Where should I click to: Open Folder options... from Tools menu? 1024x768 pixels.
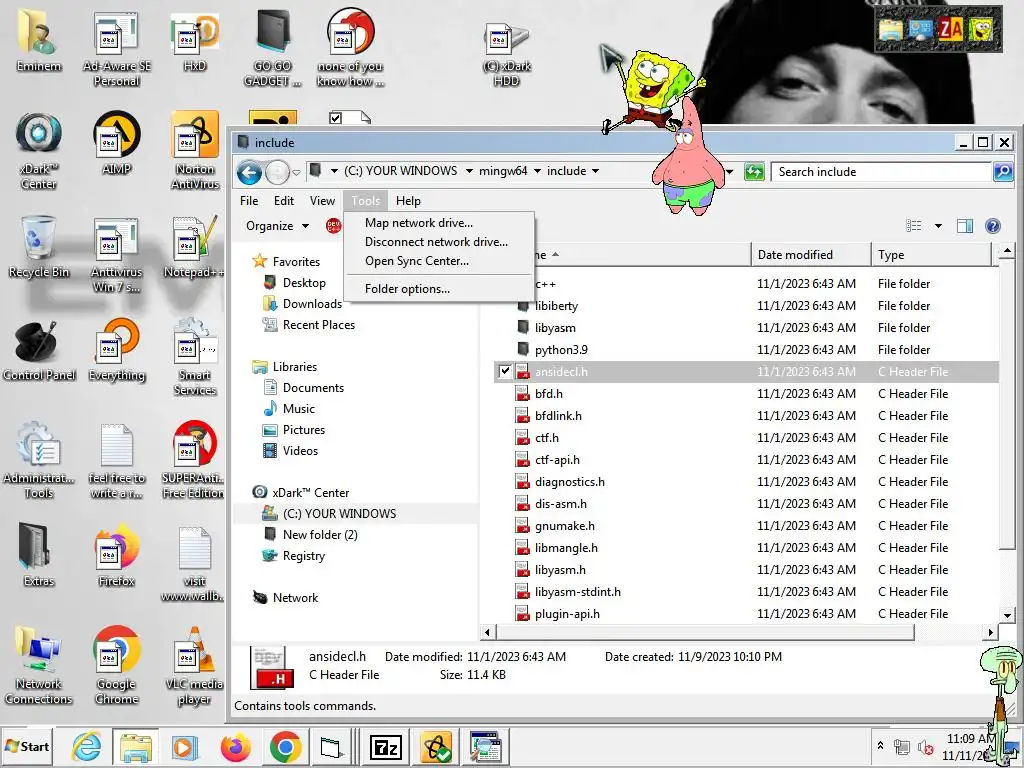click(438, 289)
